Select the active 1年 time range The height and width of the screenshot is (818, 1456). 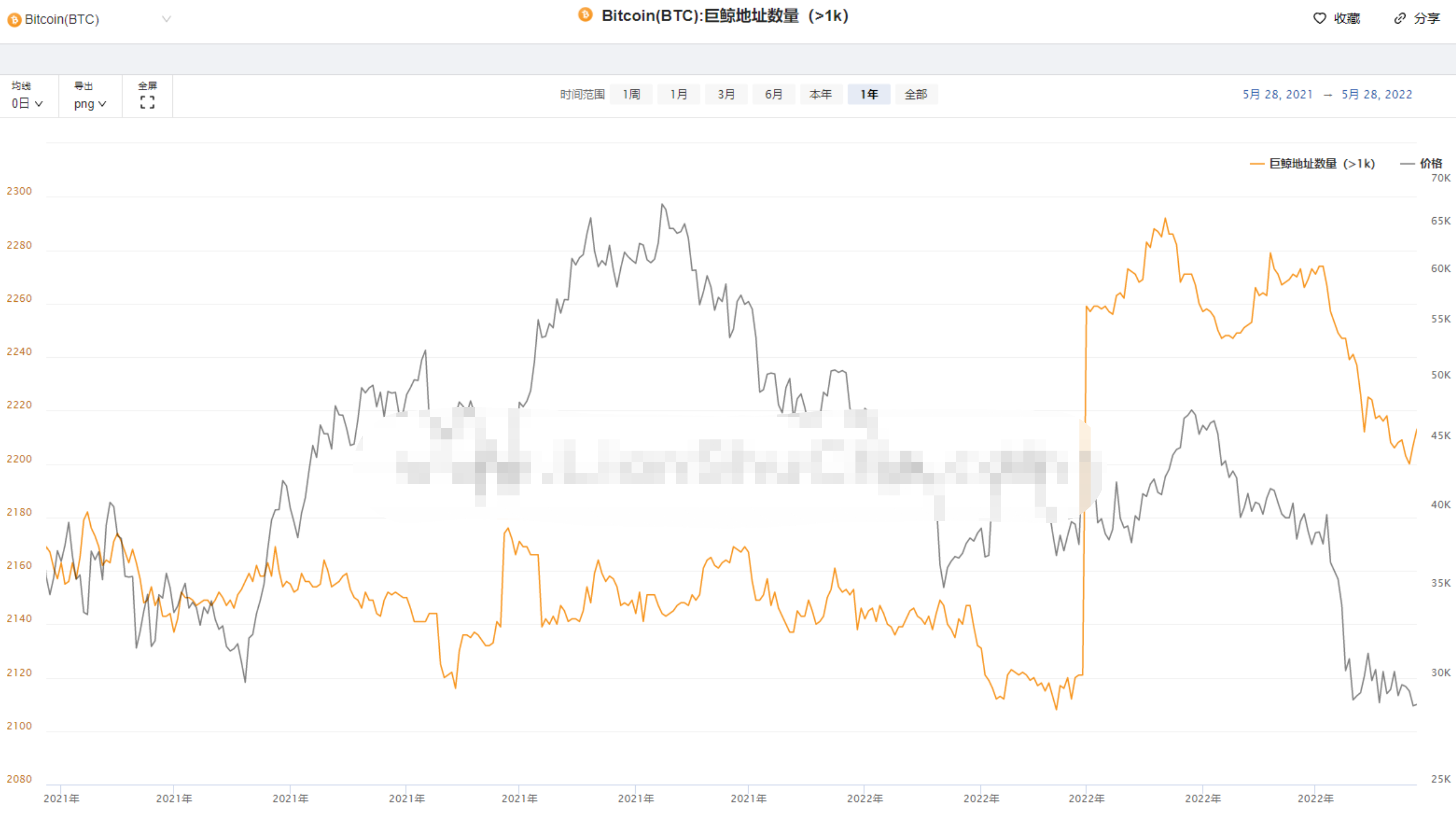pos(869,94)
